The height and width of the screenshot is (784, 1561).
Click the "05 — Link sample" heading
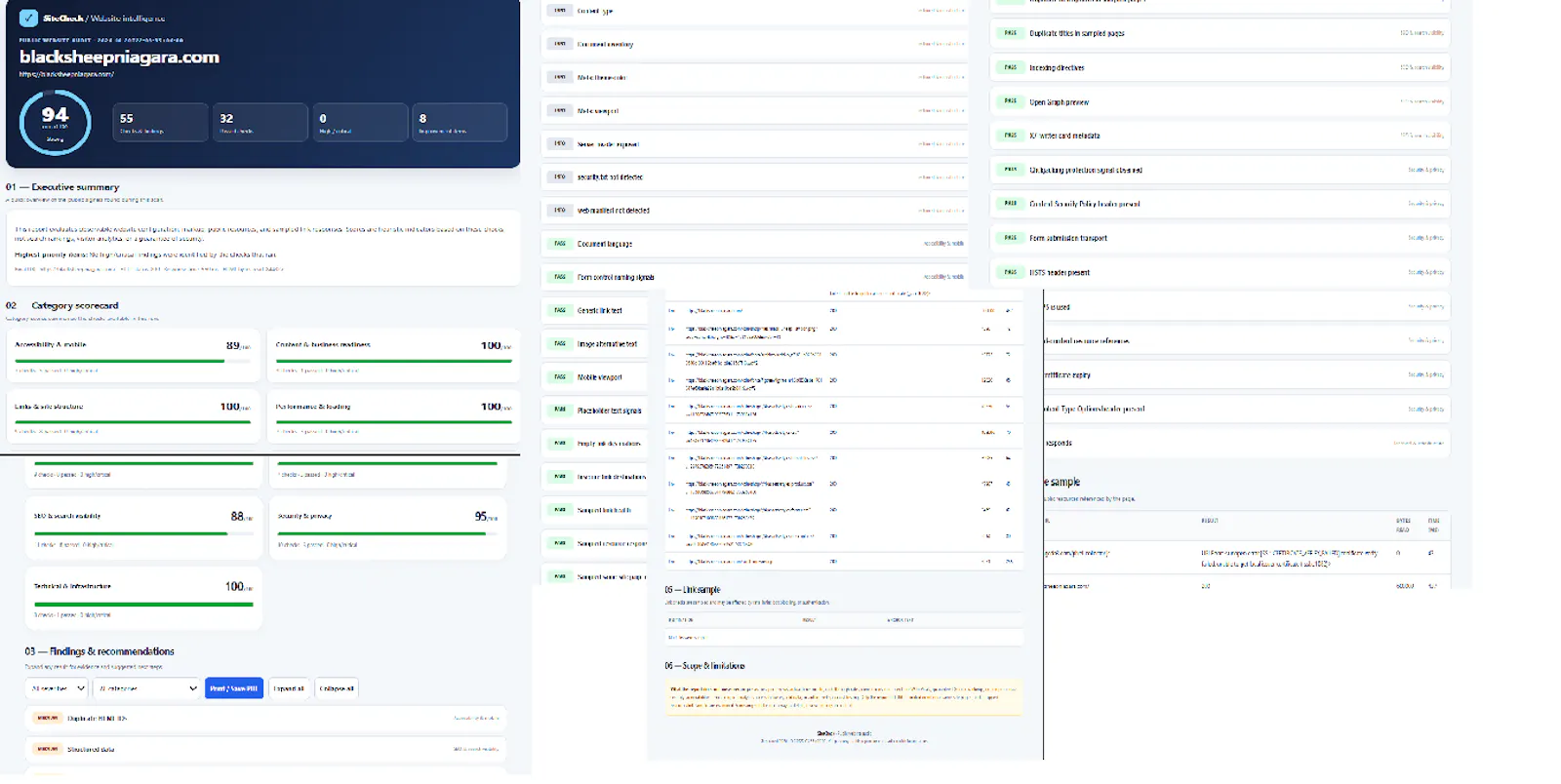(693, 590)
